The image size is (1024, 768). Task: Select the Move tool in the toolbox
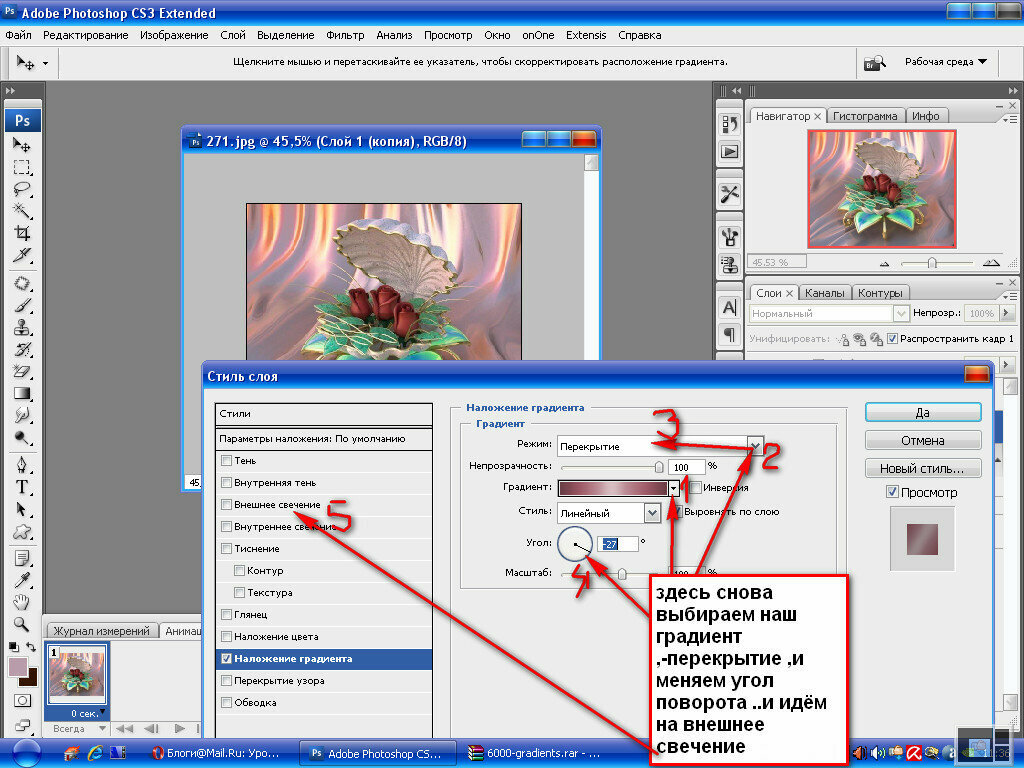coord(22,144)
